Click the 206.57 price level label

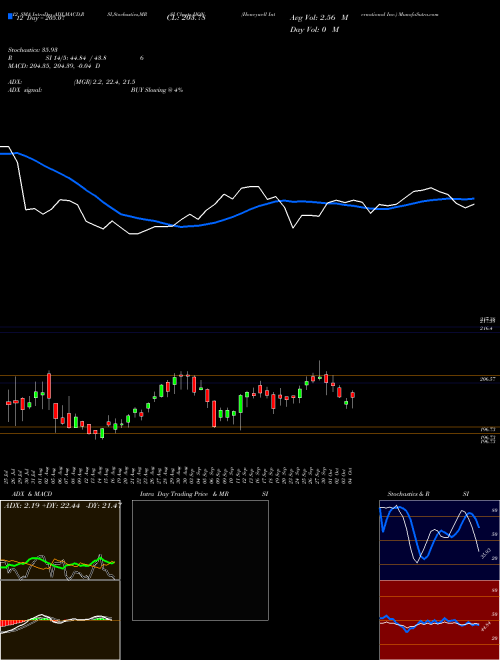[487, 379]
